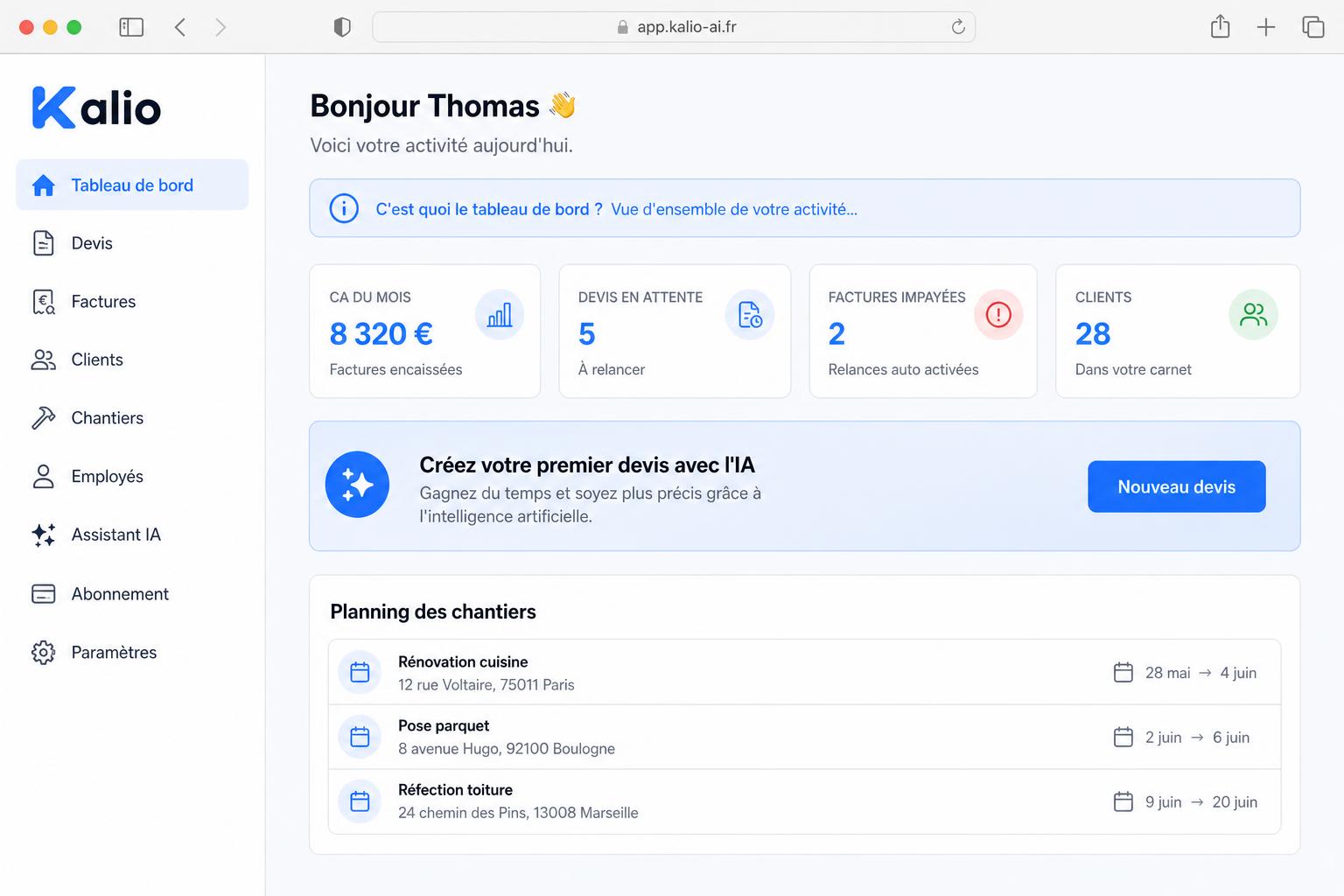Screen dimensions: 1344x896
Task: Click the calendar icon left of Rénovation cuisine
Action: click(360, 672)
